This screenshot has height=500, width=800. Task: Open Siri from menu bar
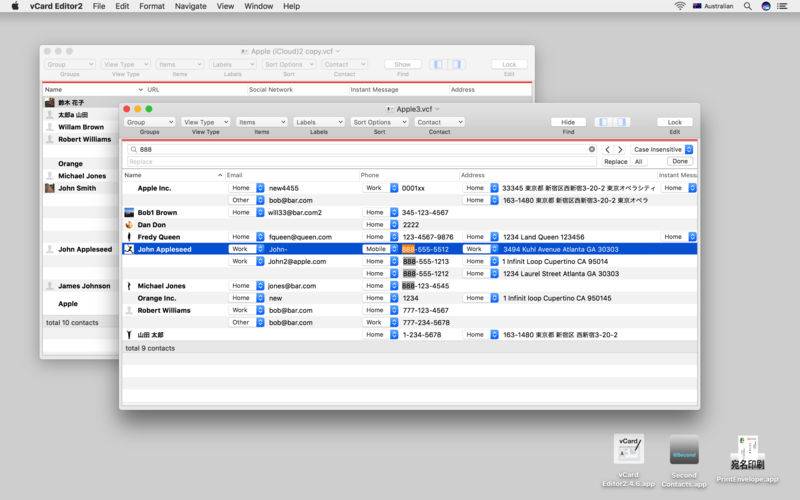[766, 6]
